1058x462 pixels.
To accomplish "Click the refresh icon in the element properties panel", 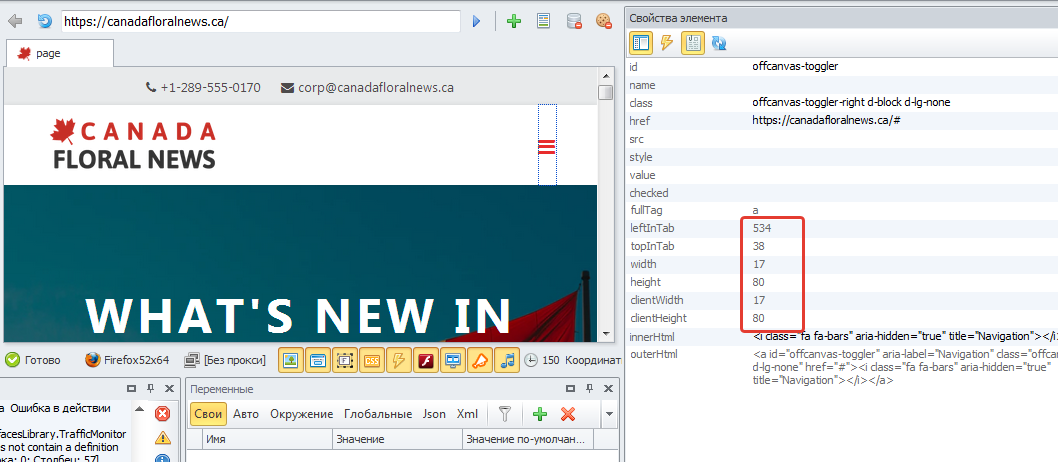I will click(x=719, y=43).
